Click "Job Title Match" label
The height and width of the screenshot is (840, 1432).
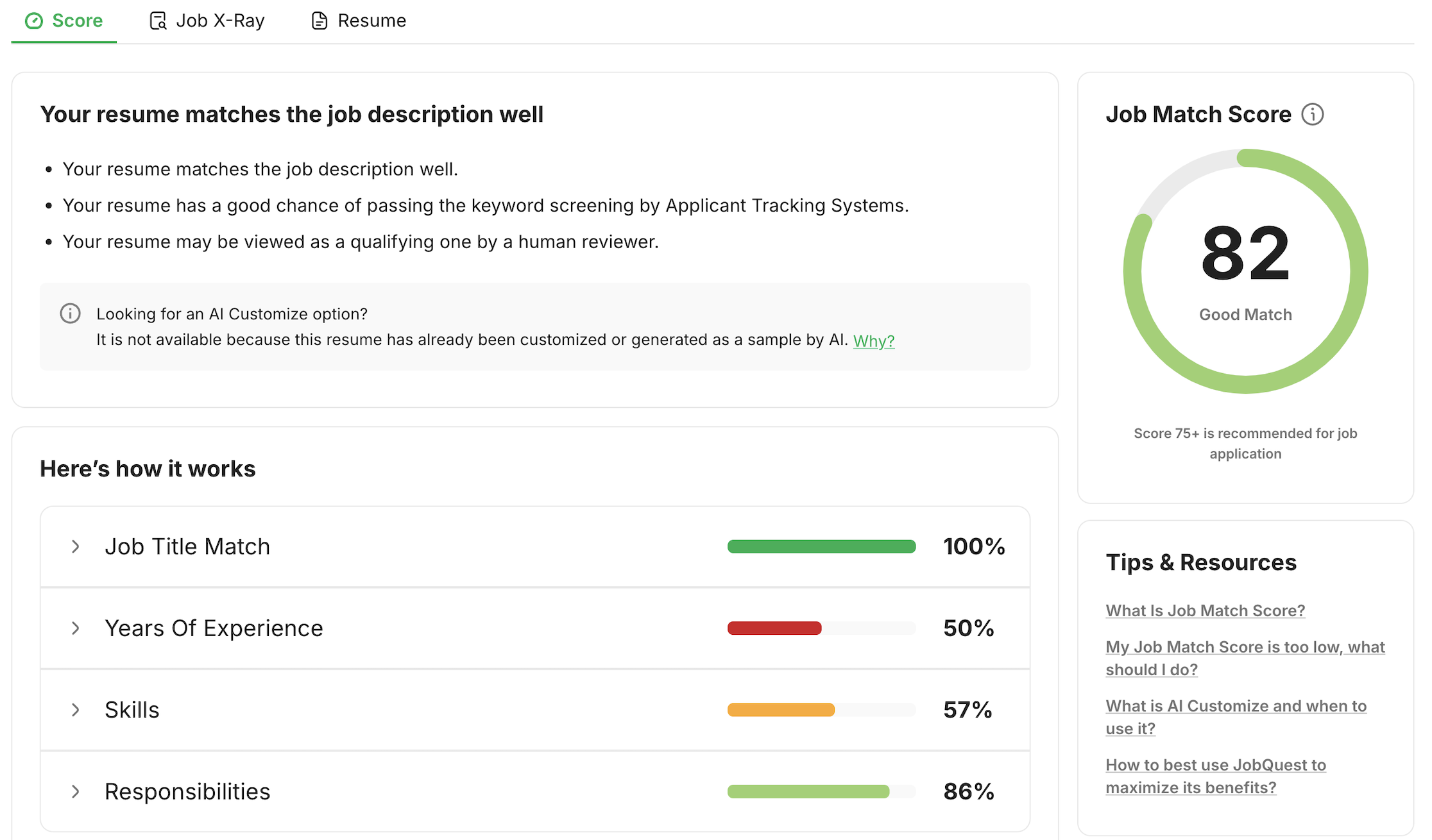[187, 546]
